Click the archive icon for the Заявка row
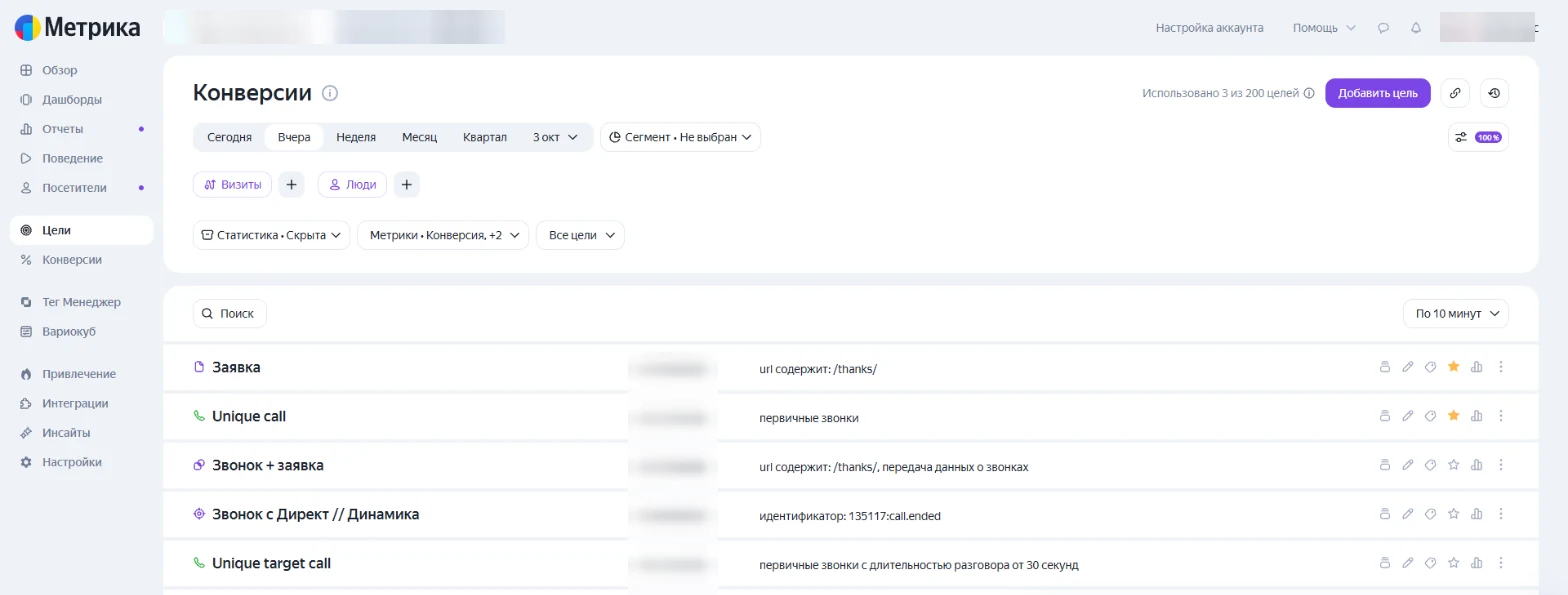The height and width of the screenshot is (595, 1568). coord(1385,367)
